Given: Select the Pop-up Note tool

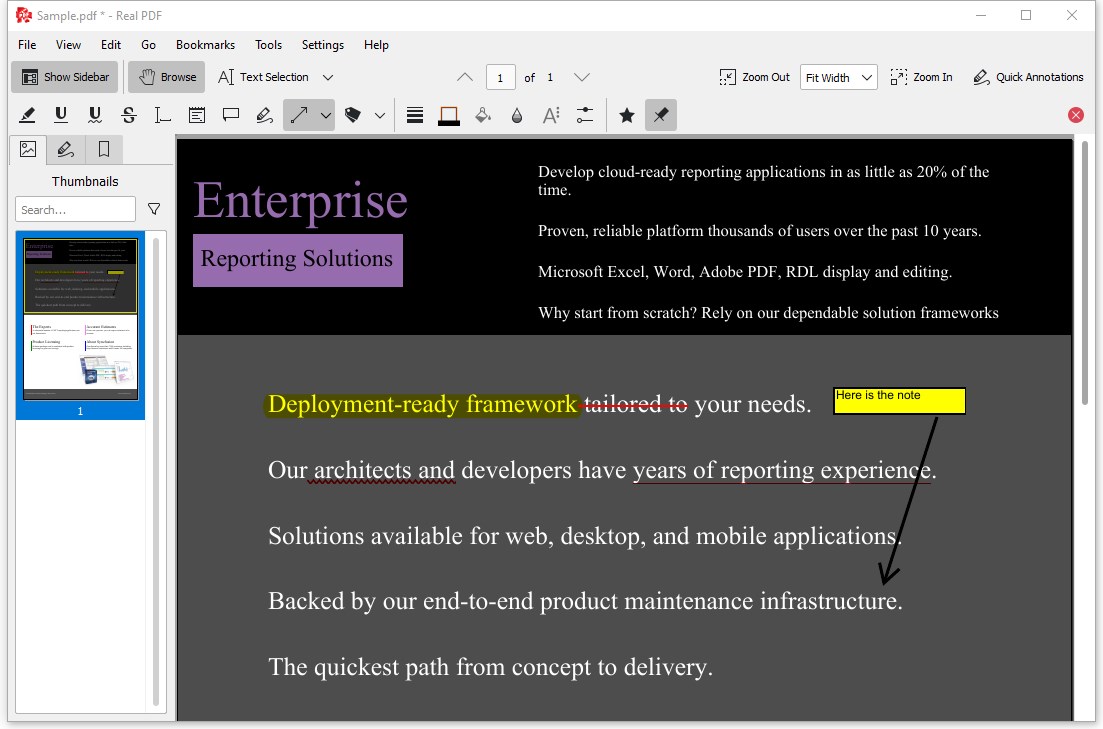Looking at the screenshot, I should [231, 115].
